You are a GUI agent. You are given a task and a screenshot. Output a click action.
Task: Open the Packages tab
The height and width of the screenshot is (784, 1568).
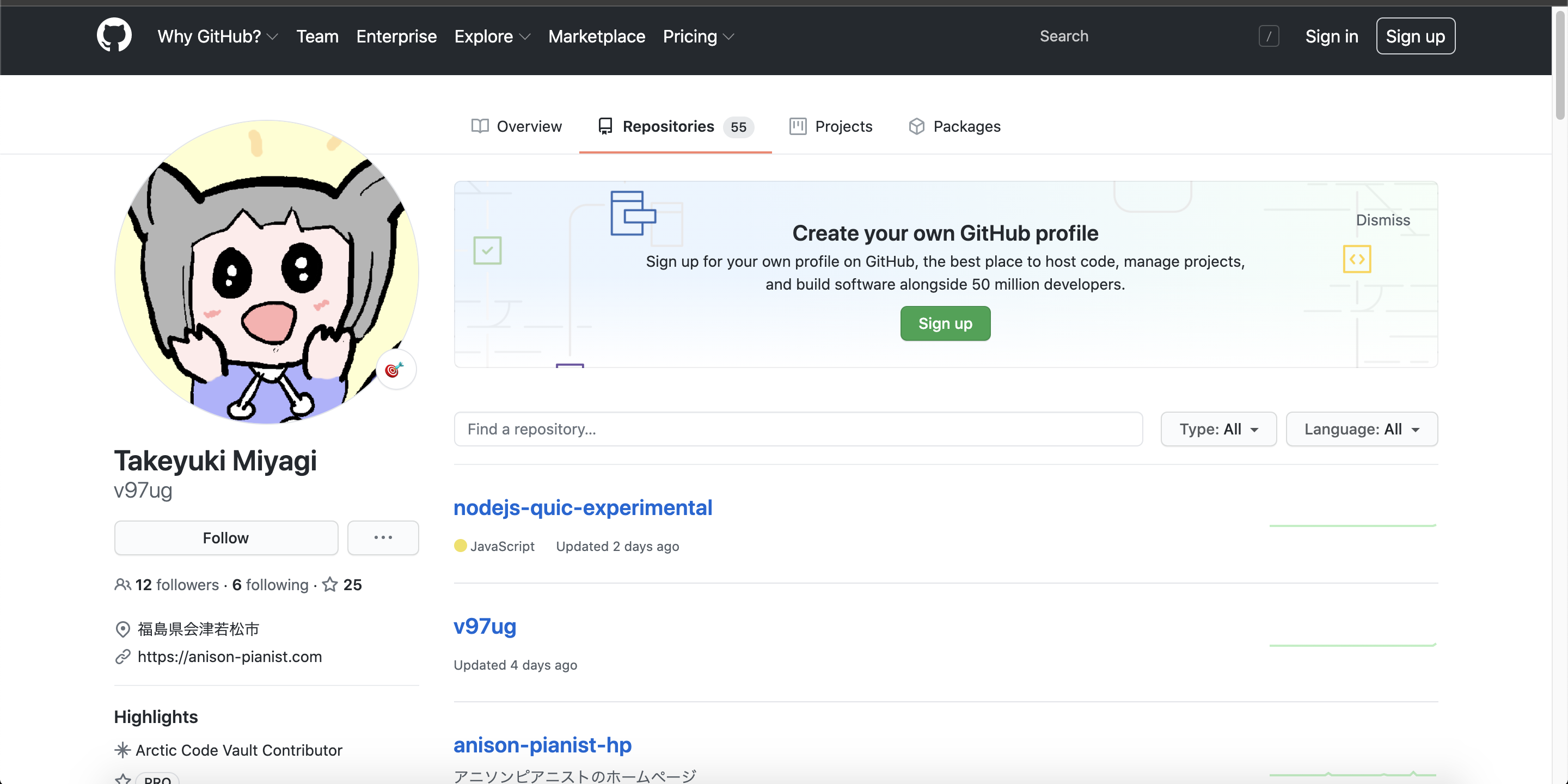pos(954,126)
